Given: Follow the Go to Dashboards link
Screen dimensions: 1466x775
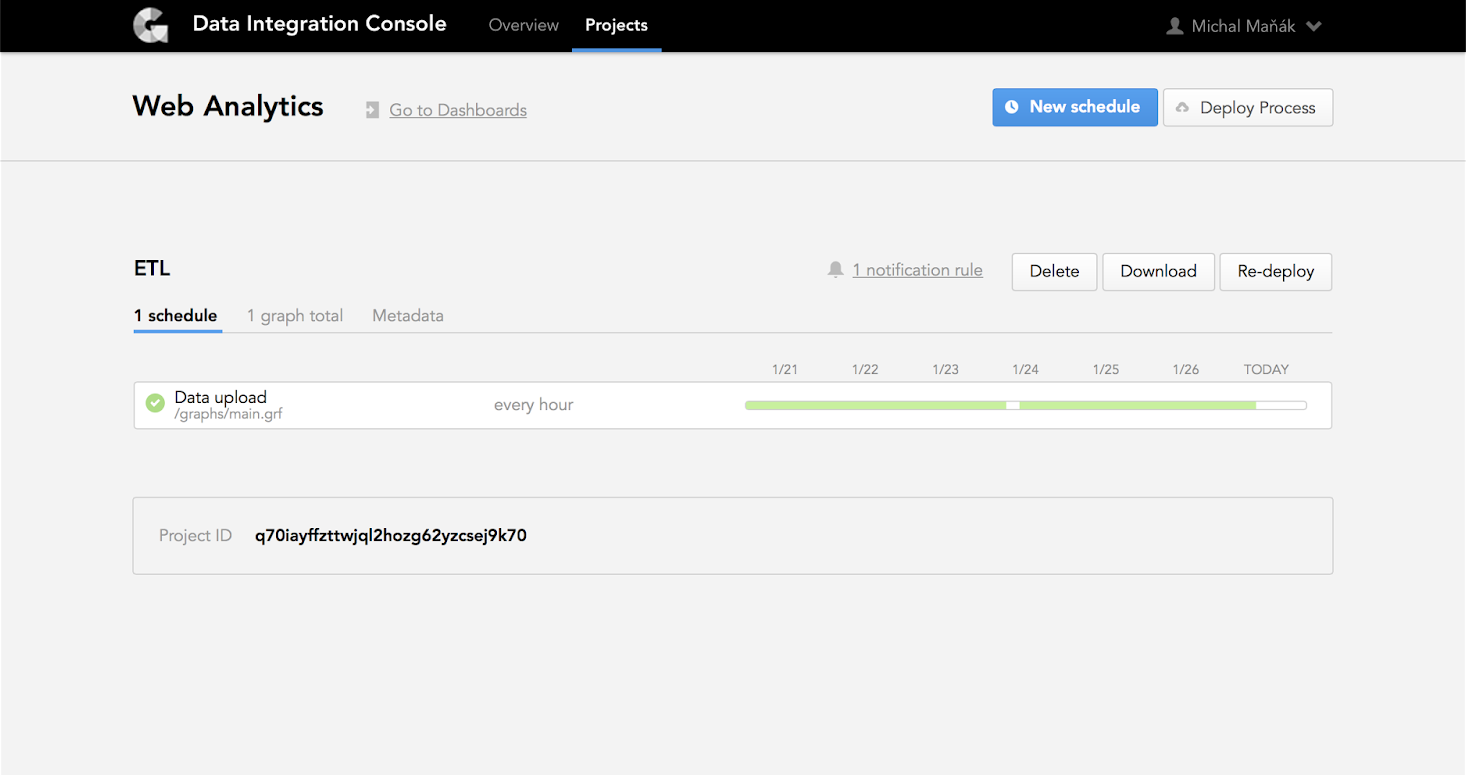Looking at the screenshot, I should pyautogui.click(x=458, y=110).
